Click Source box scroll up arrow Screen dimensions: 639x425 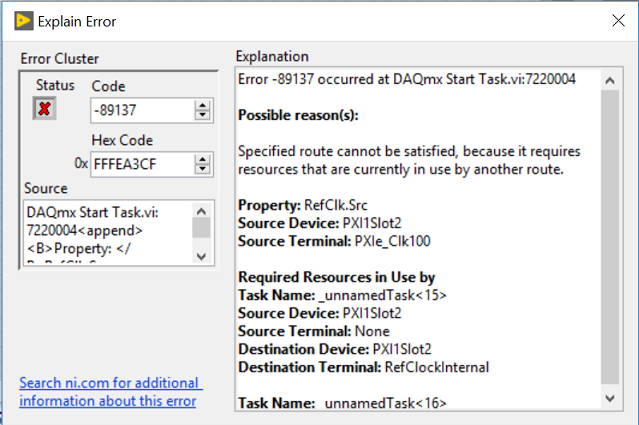pyautogui.click(x=201, y=211)
